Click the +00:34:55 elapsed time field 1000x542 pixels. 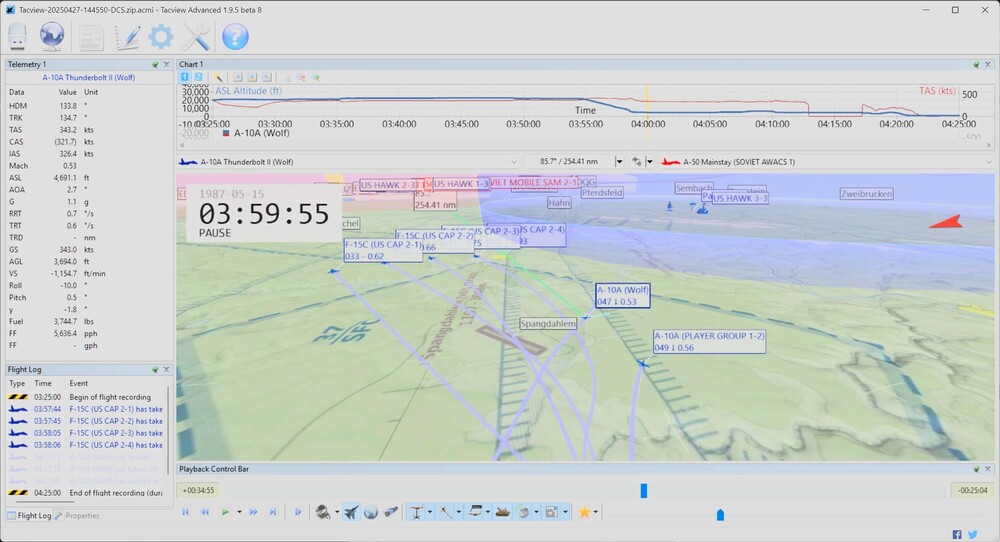198,490
